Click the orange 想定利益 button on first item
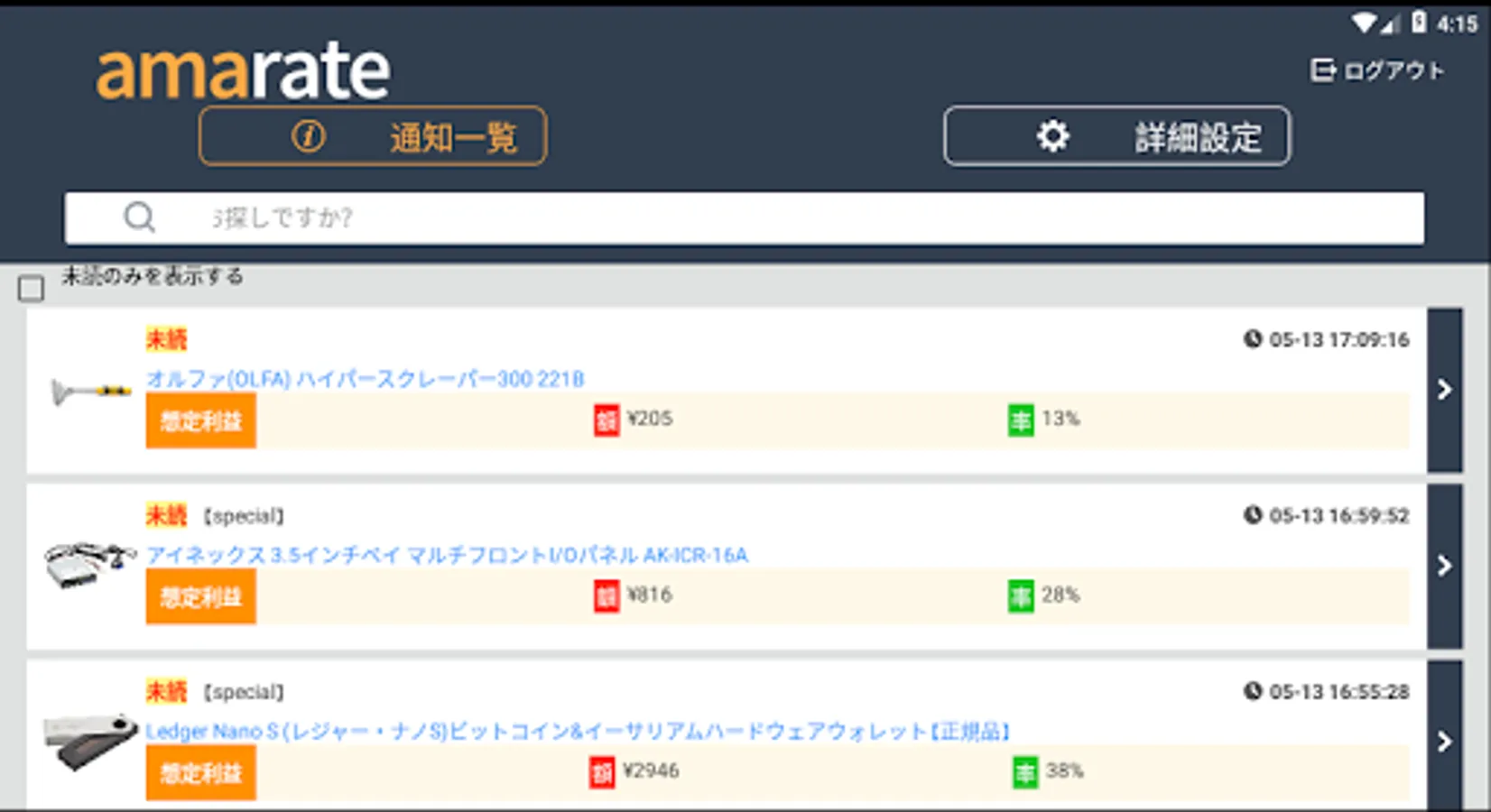The image size is (1491, 812). pyautogui.click(x=199, y=420)
